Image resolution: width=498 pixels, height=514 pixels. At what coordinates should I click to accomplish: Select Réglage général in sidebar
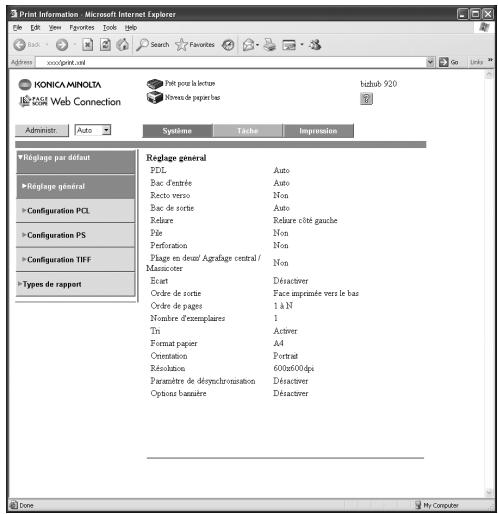pos(76,186)
